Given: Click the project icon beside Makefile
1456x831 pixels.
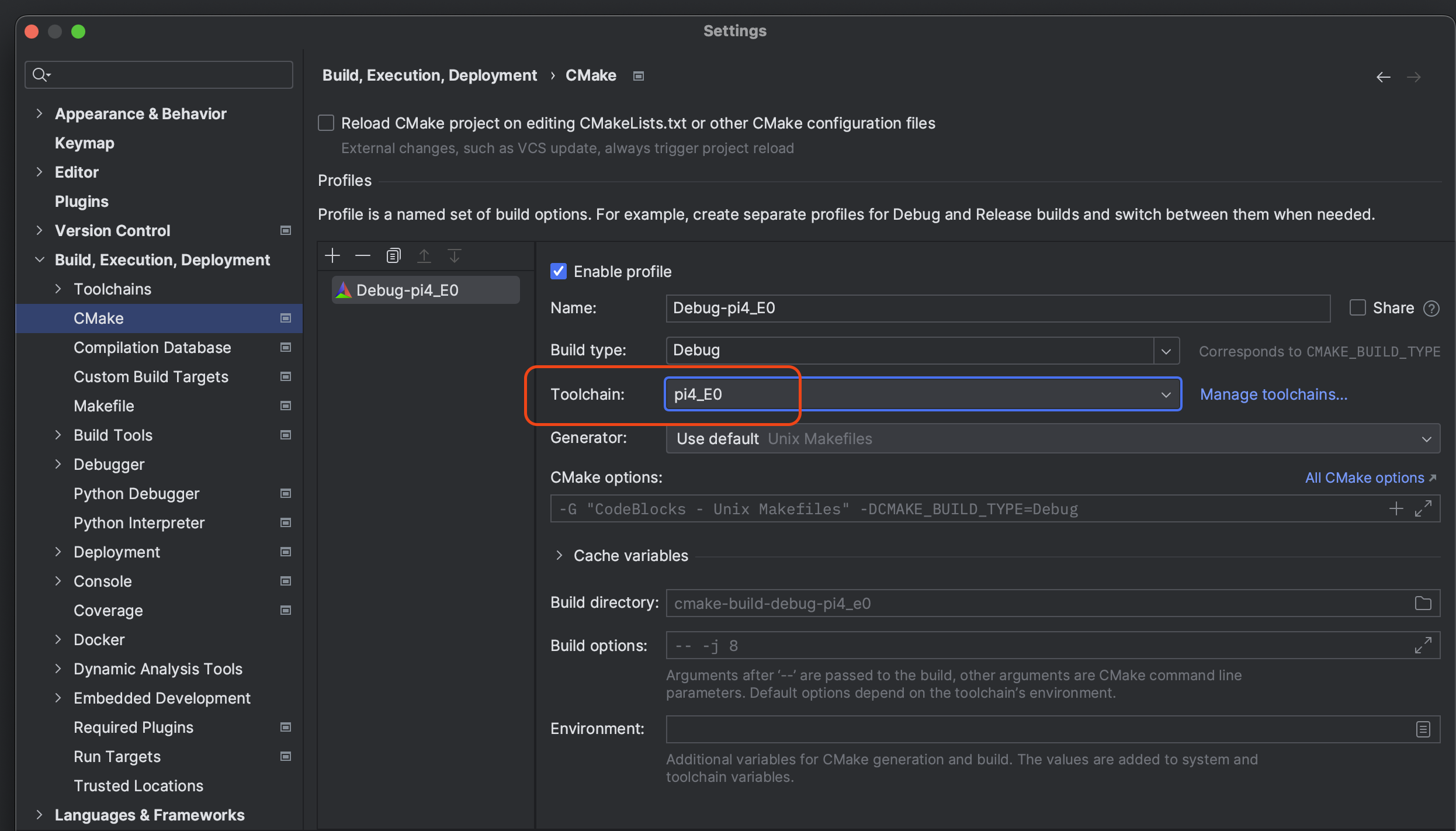Looking at the screenshot, I should point(286,406).
